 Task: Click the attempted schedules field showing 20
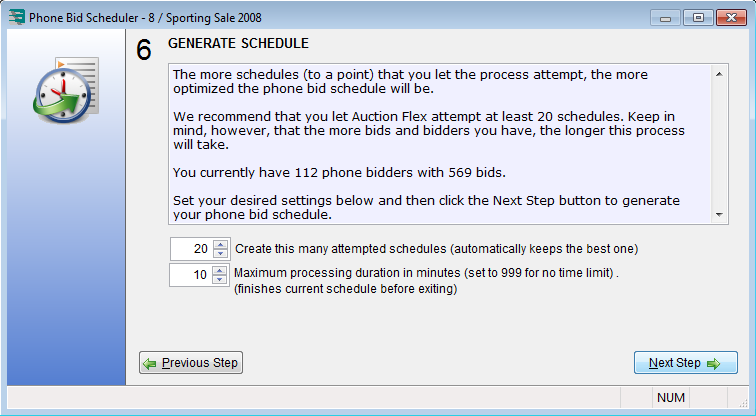(191, 249)
